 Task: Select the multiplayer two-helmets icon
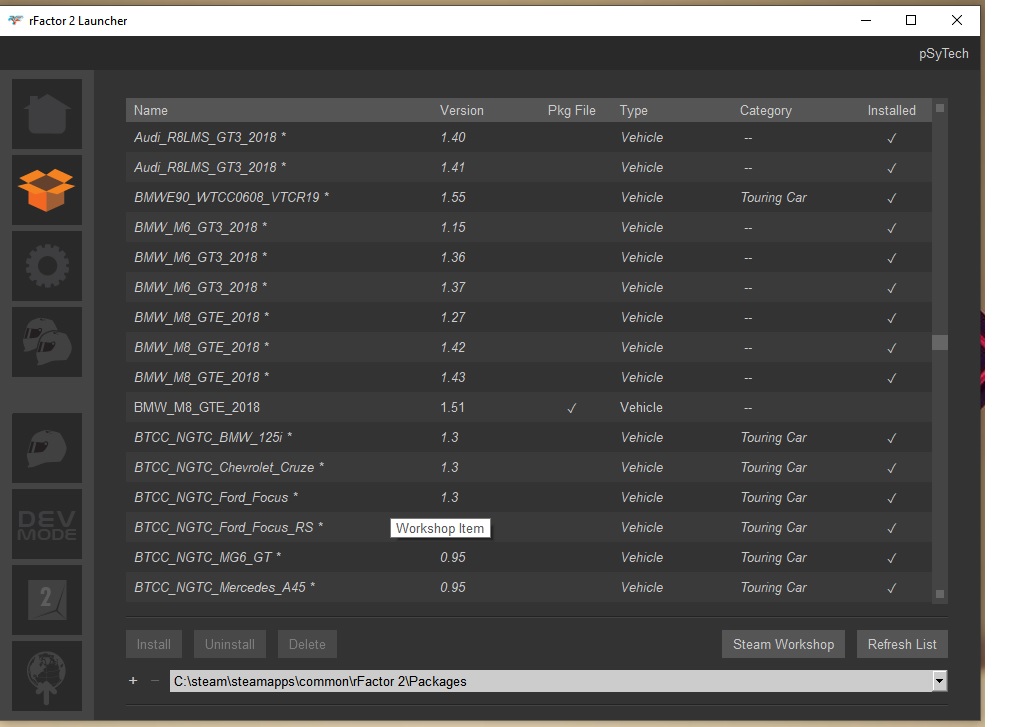(x=47, y=340)
